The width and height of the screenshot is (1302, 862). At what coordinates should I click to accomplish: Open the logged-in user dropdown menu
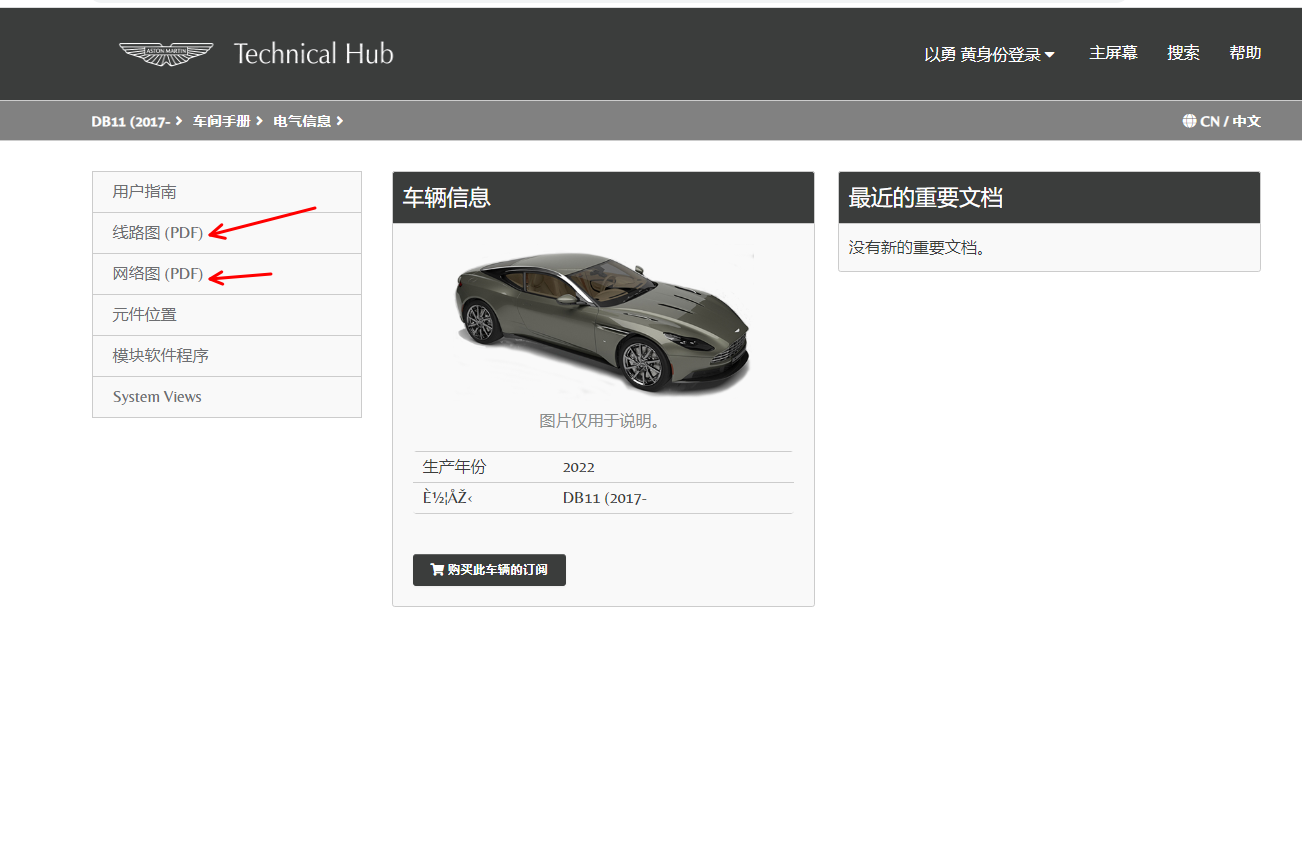[x=989, y=55]
